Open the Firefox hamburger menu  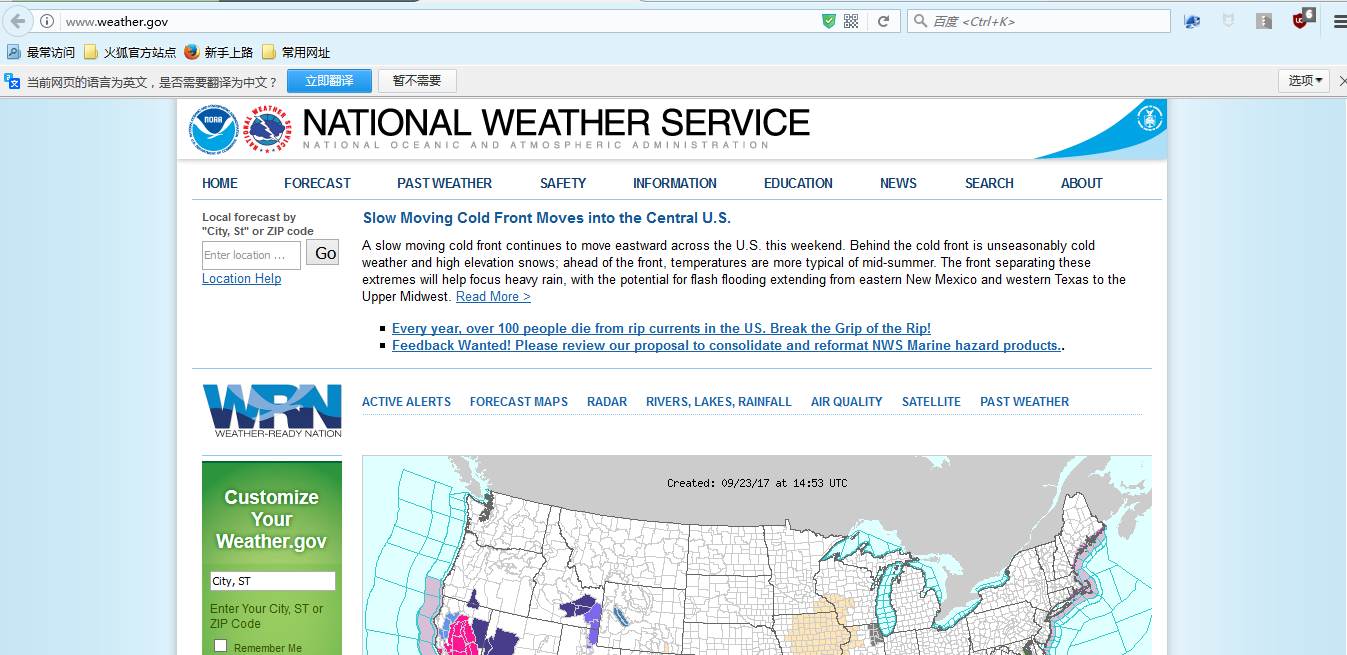[1339, 21]
